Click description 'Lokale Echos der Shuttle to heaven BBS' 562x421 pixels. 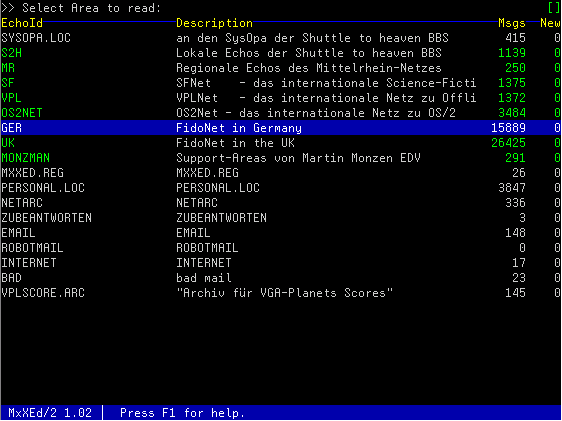click(309, 53)
